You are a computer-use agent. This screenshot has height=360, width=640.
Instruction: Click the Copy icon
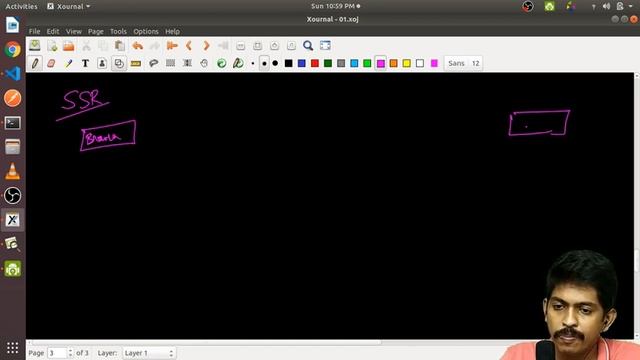pos(103,46)
